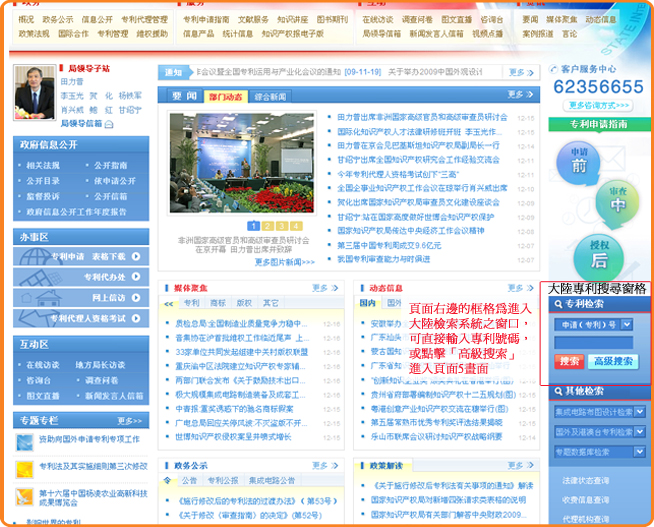Click the << arrow in 媒体聚焦 tabs
Image resolution: width=654 pixels, height=527 pixels.
[x=169, y=304]
